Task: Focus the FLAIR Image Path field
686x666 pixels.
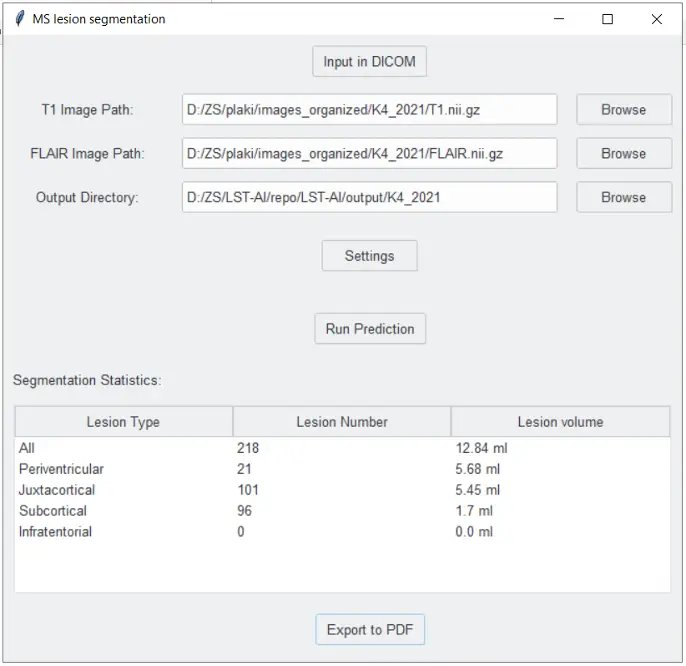Action: point(369,154)
